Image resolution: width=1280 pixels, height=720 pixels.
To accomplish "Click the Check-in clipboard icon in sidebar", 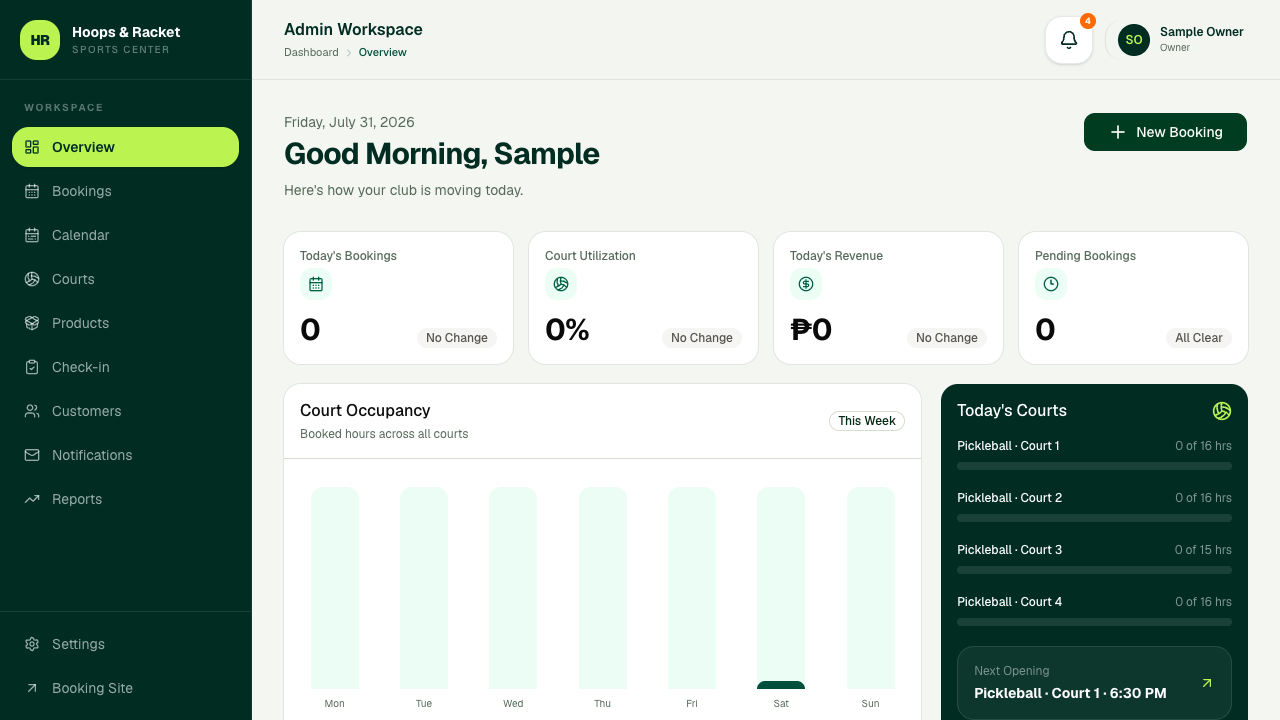I will point(32,367).
